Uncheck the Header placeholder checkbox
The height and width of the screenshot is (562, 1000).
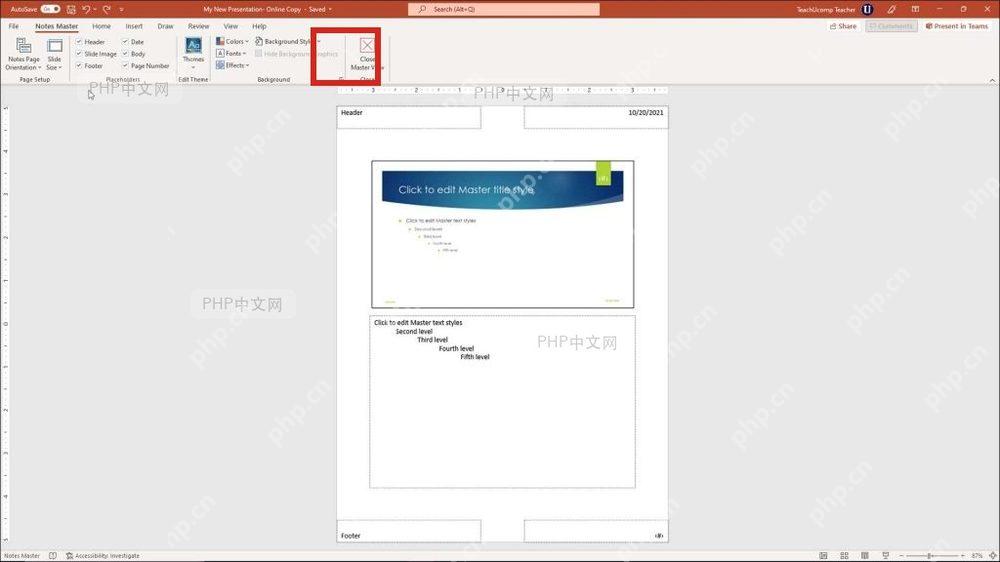click(79, 41)
